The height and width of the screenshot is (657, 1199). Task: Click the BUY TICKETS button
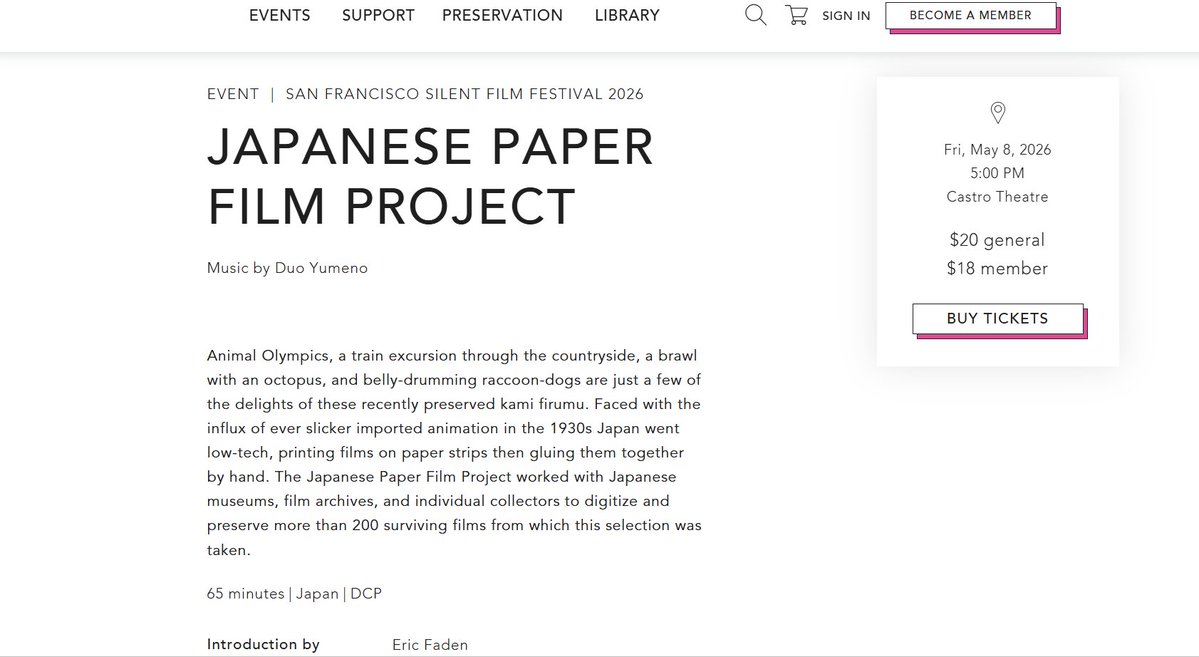click(997, 318)
